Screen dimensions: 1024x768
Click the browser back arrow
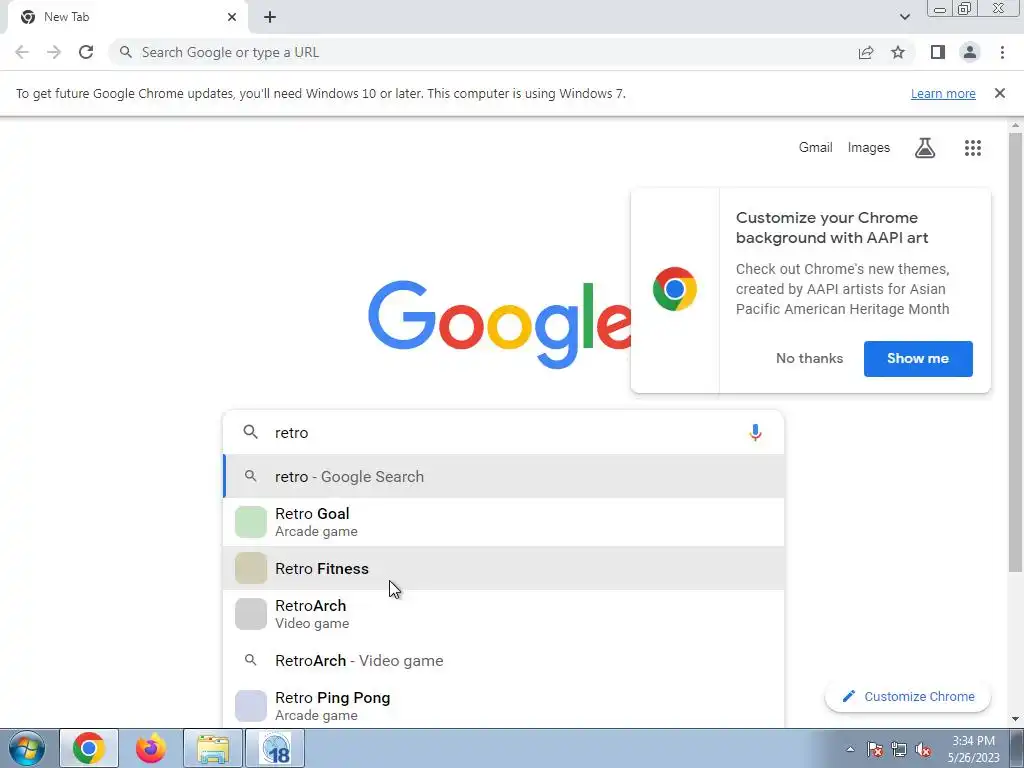click(22, 52)
